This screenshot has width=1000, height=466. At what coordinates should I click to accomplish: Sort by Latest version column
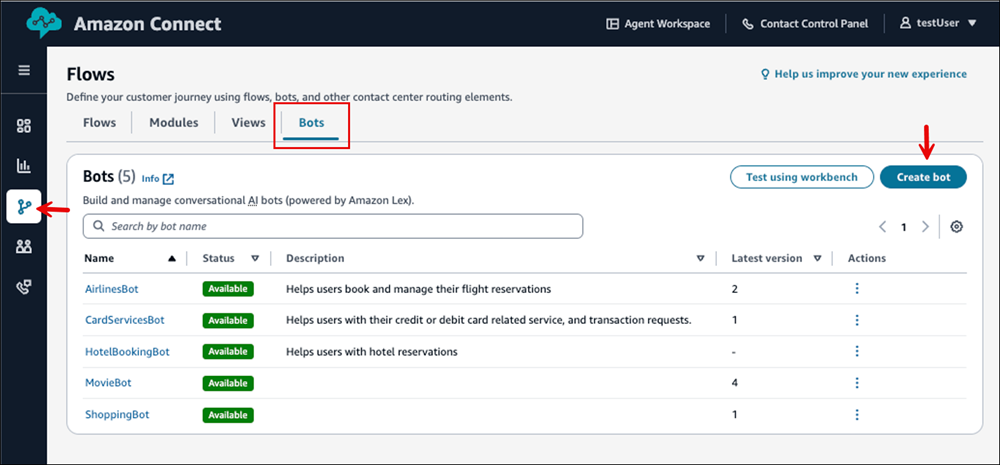pyautogui.click(x=818, y=259)
